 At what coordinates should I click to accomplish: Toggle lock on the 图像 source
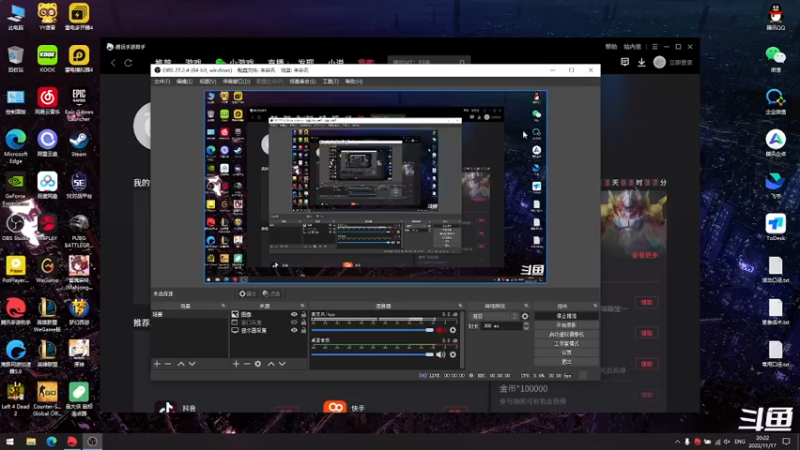coord(304,315)
